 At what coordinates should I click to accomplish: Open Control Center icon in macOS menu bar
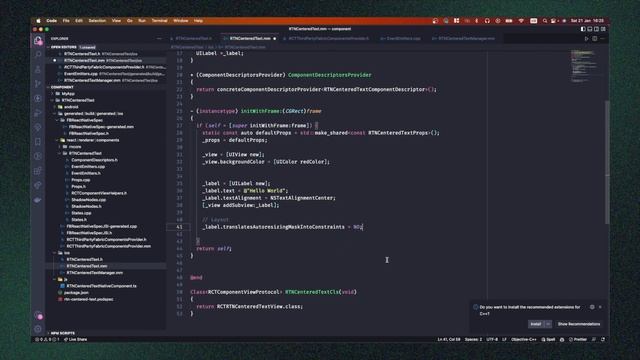554,21
